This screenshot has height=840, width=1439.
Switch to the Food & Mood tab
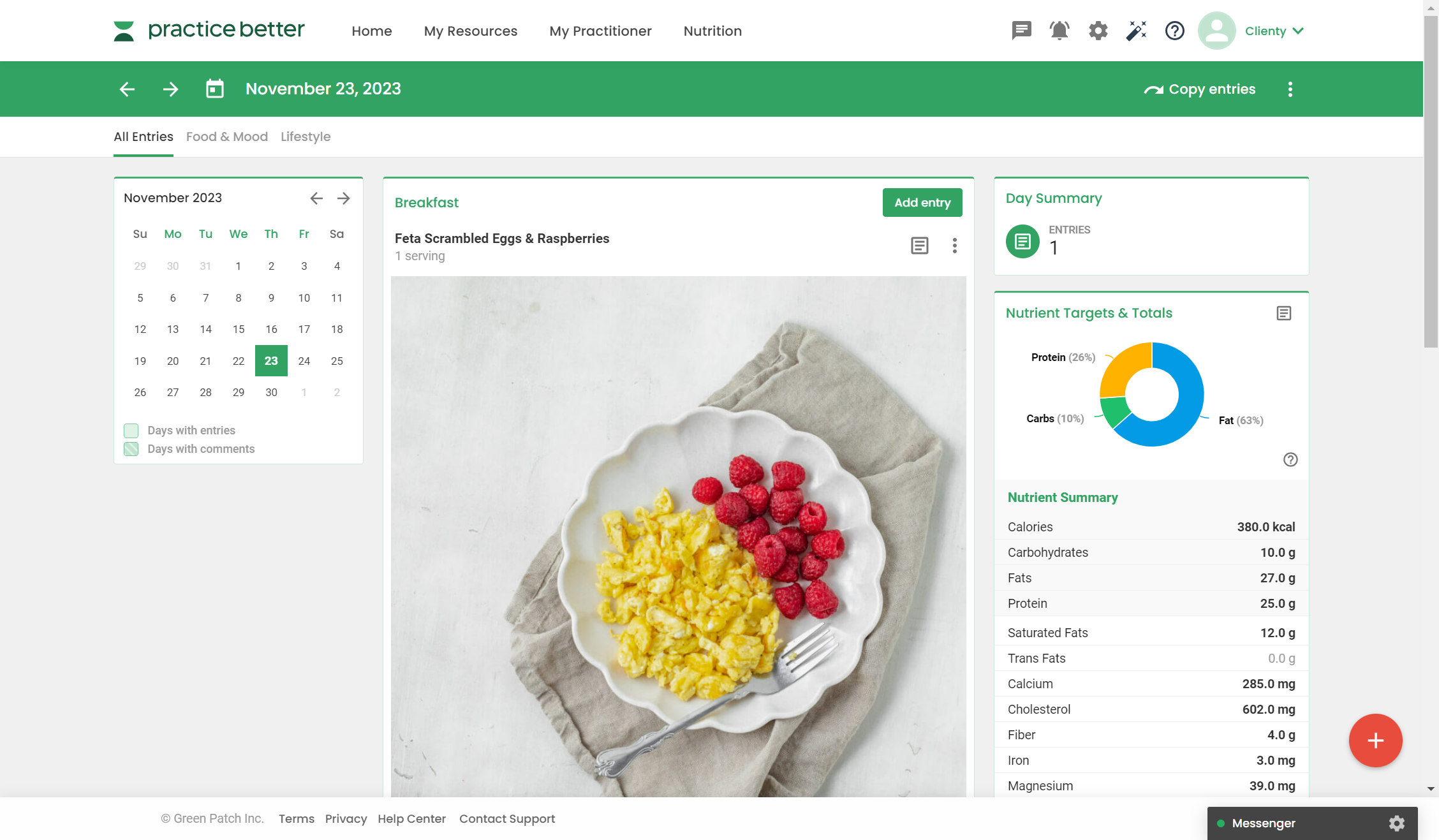(226, 136)
